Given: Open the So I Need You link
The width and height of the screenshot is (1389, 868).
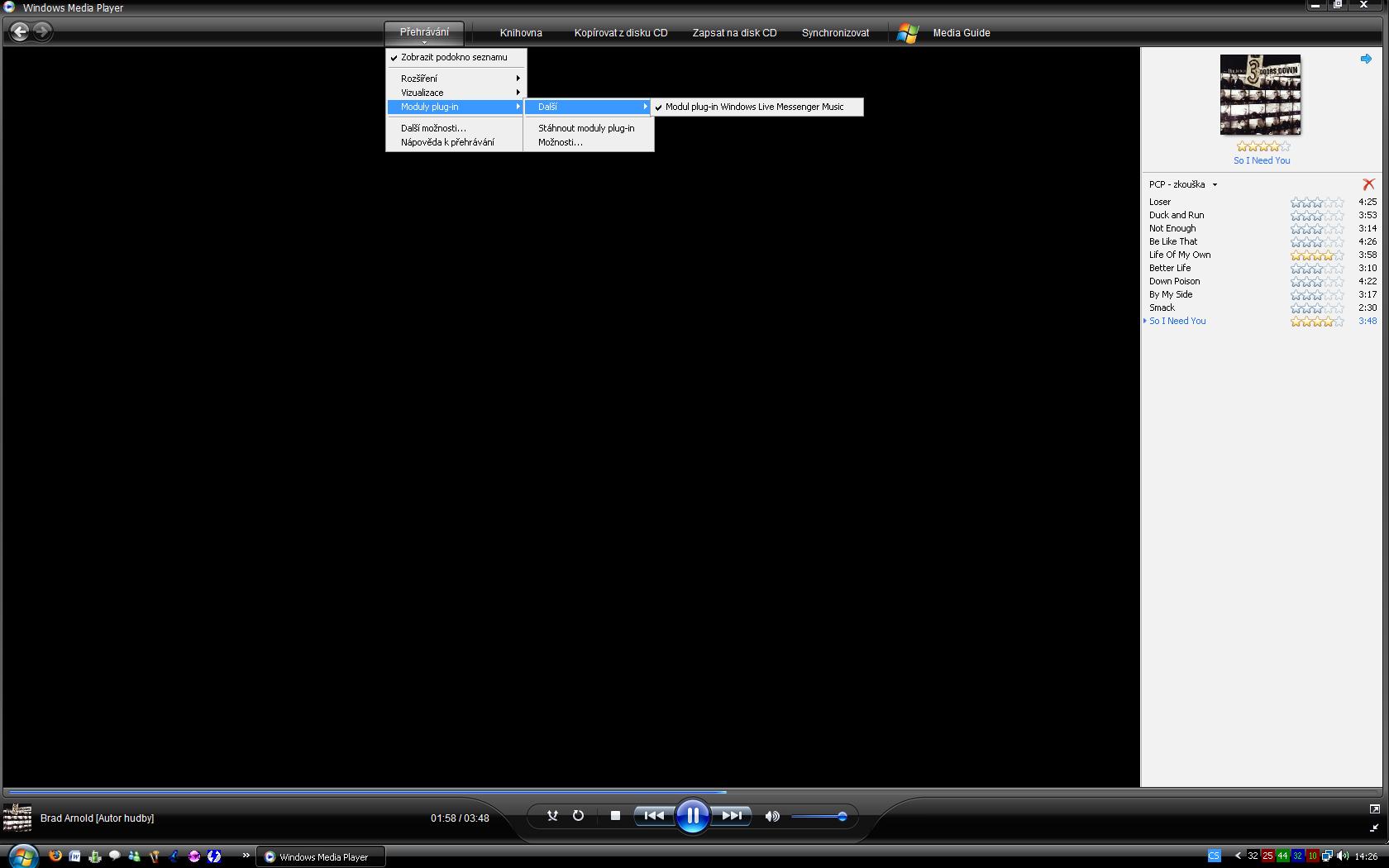Looking at the screenshot, I should (1262, 160).
